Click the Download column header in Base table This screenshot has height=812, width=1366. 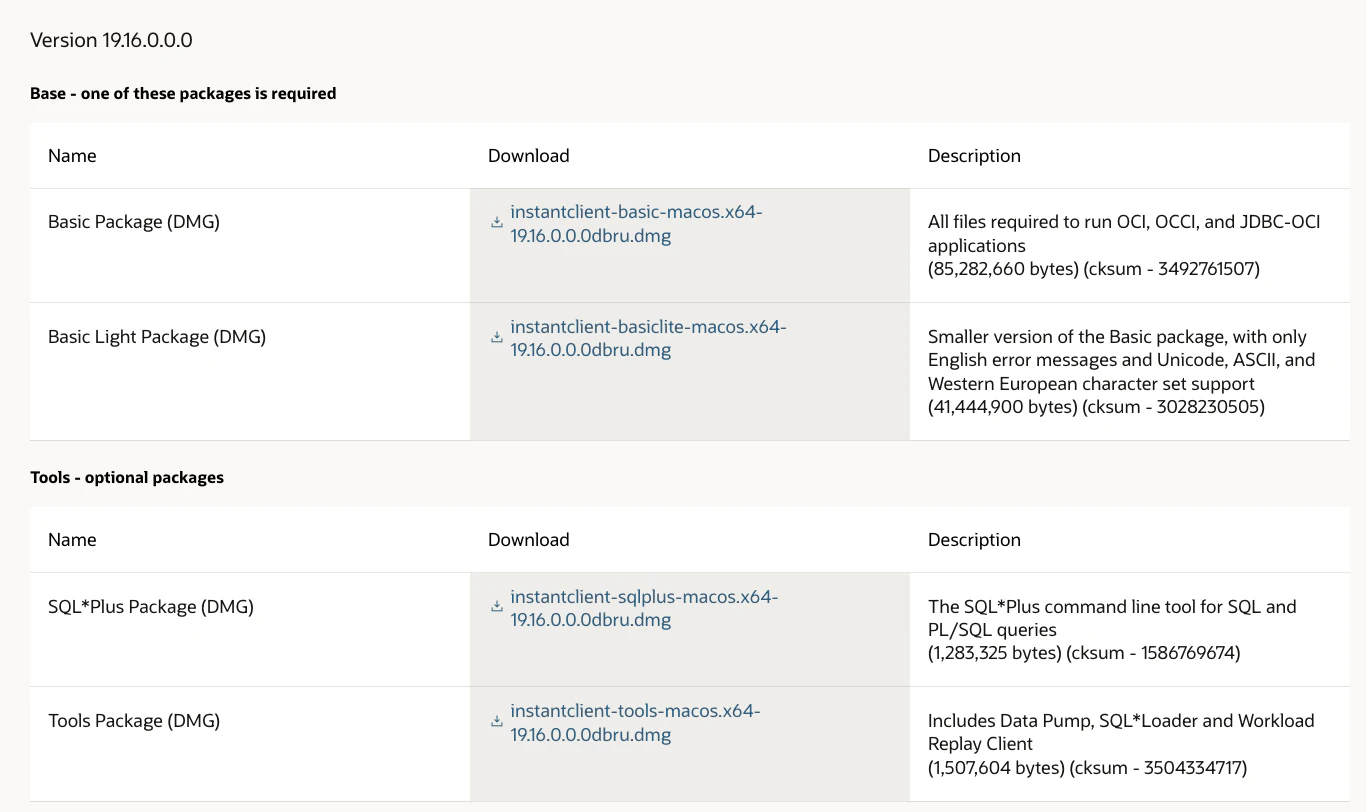tap(529, 156)
